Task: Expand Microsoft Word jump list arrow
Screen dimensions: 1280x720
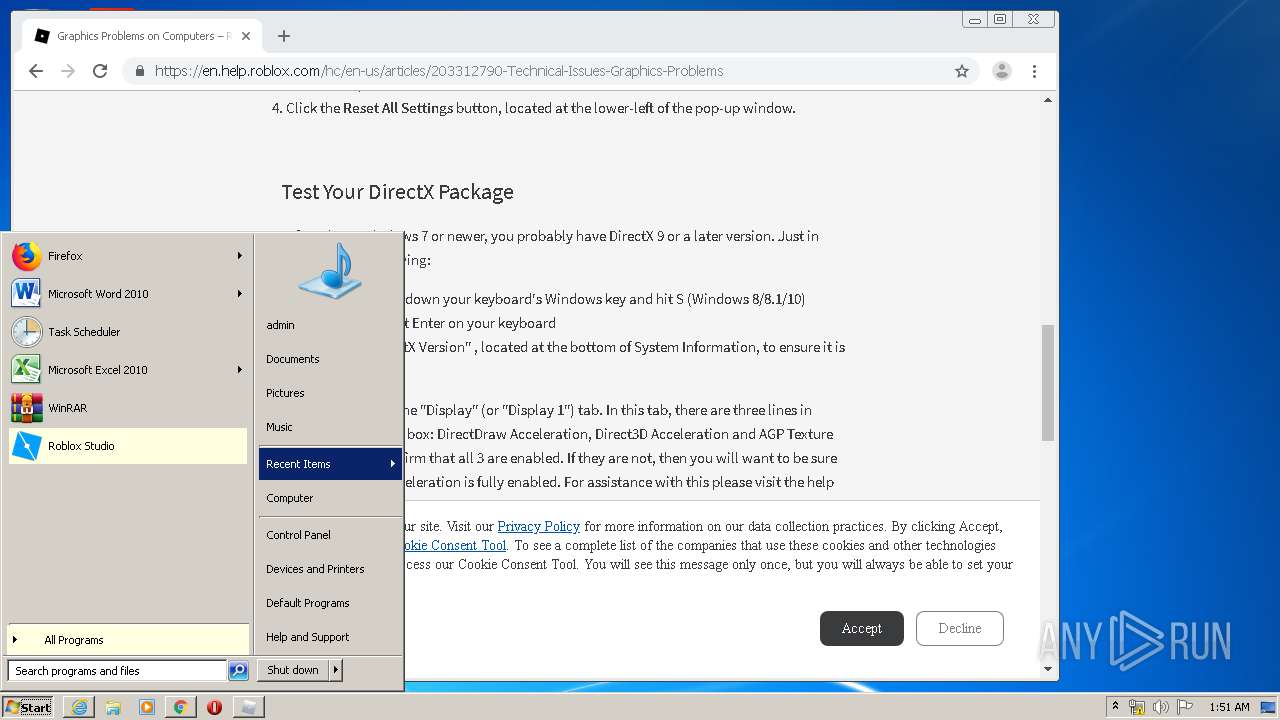Action: pos(239,294)
